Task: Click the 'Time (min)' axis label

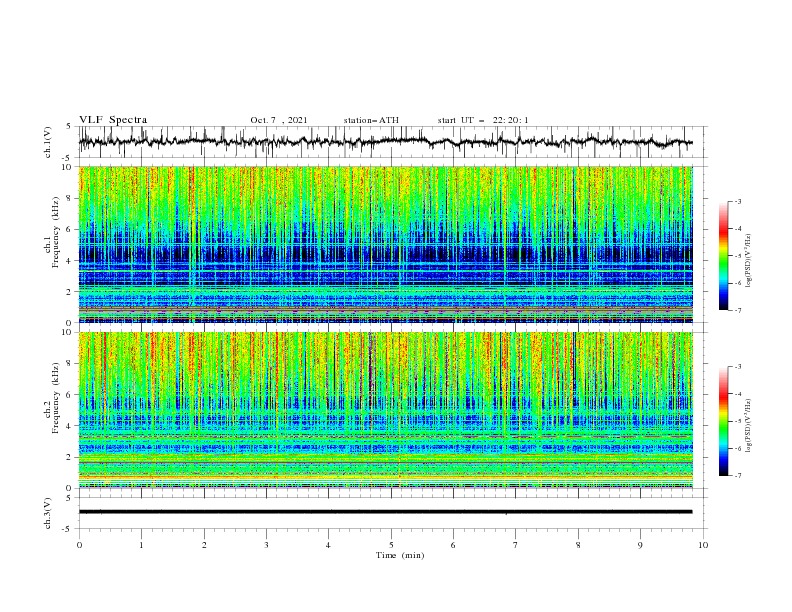Action: [400, 555]
